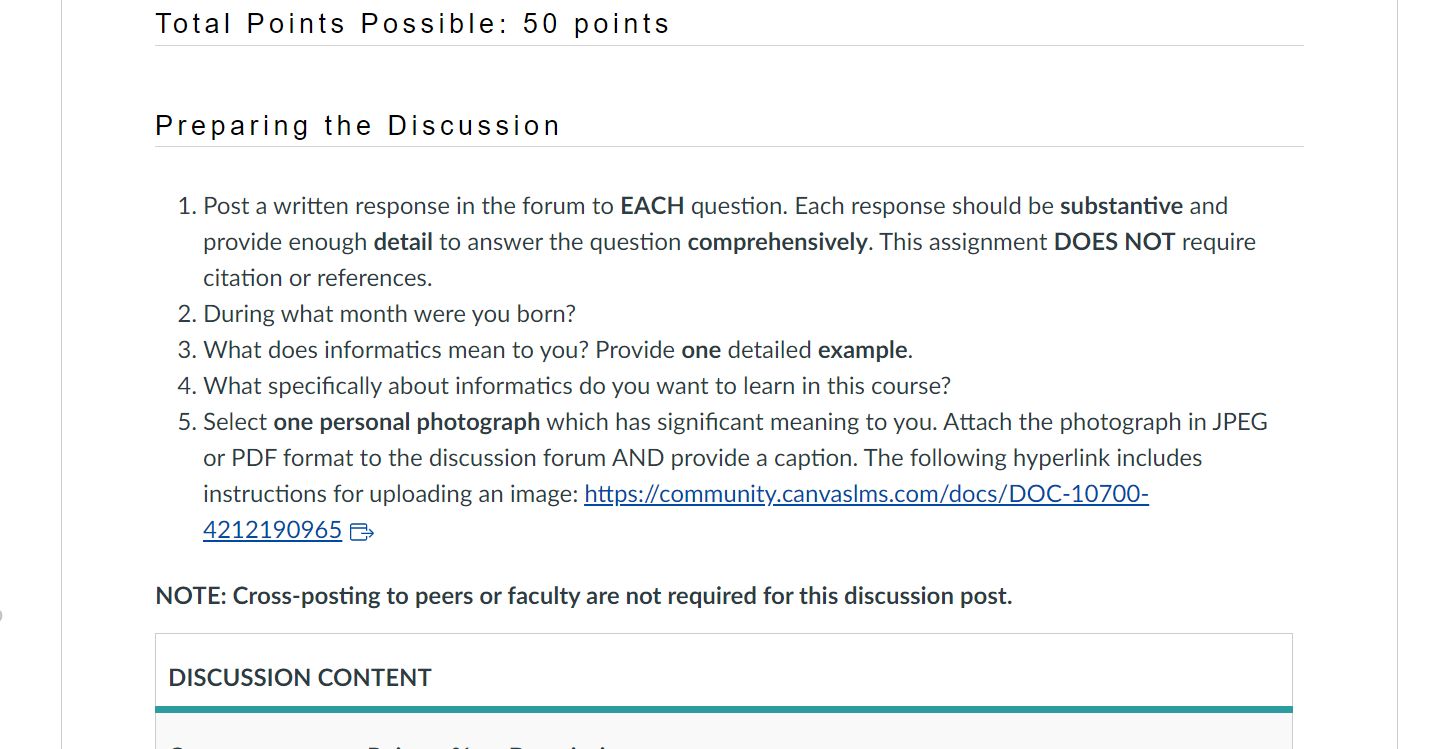Click the teal bar under DISCUSSION CONTENT
Screen dimensions: 1445x749
[x=723, y=709]
